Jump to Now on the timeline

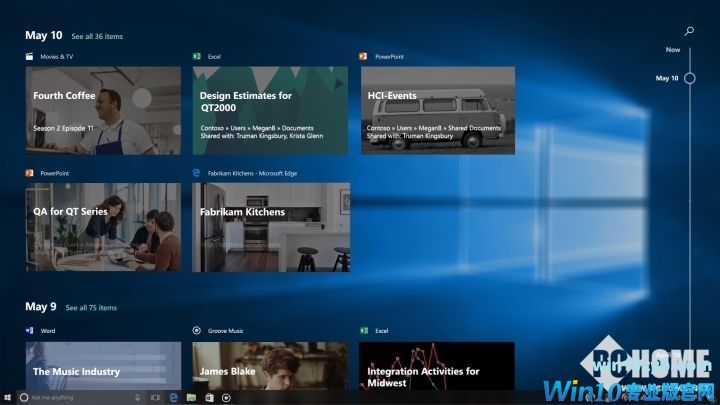point(673,49)
